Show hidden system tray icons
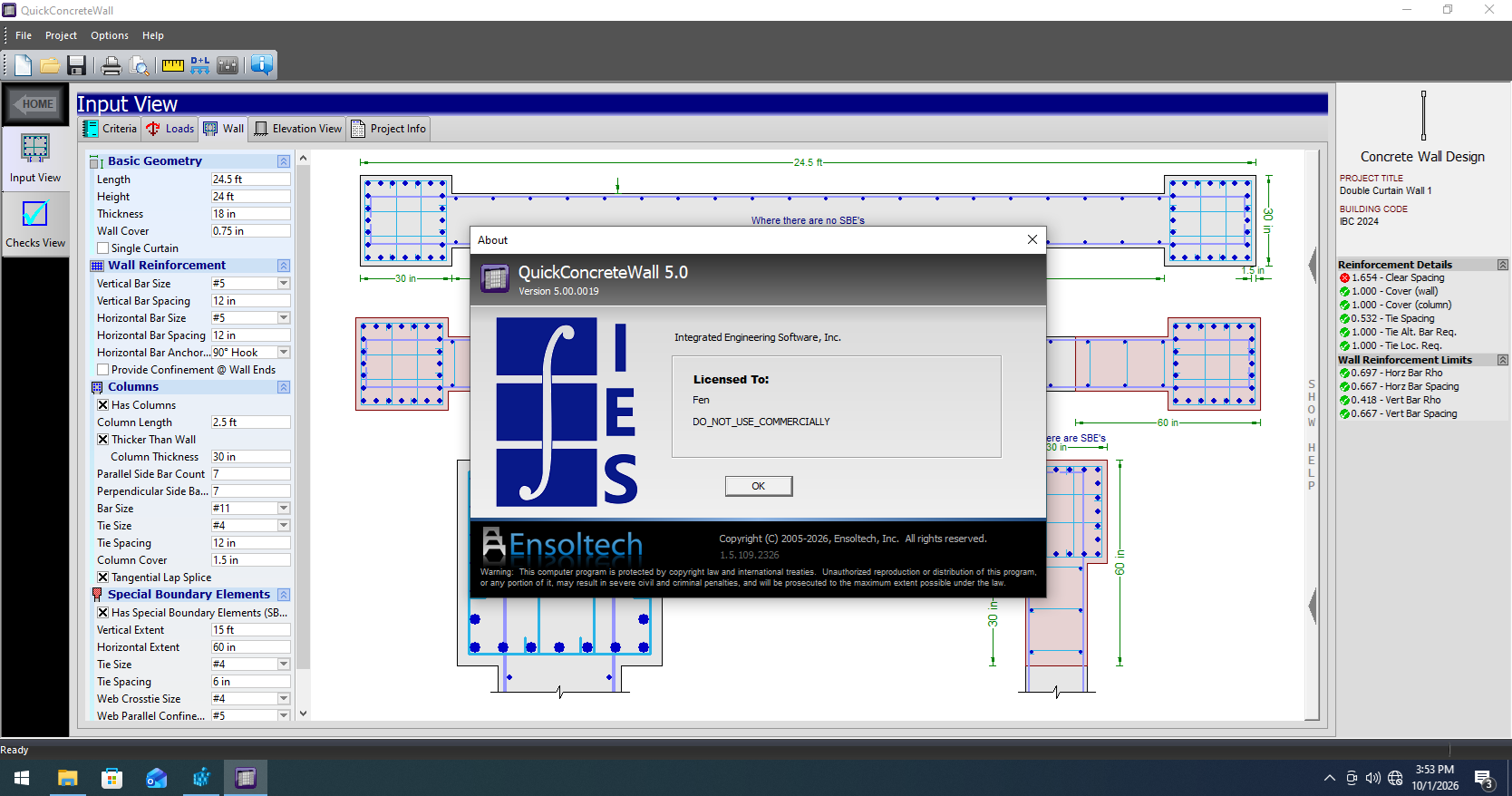 click(x=1329, y=778)
